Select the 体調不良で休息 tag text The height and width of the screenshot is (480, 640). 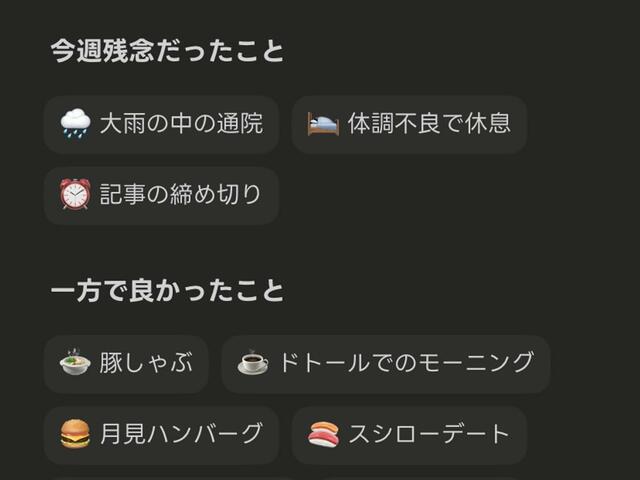pos(429,124)
